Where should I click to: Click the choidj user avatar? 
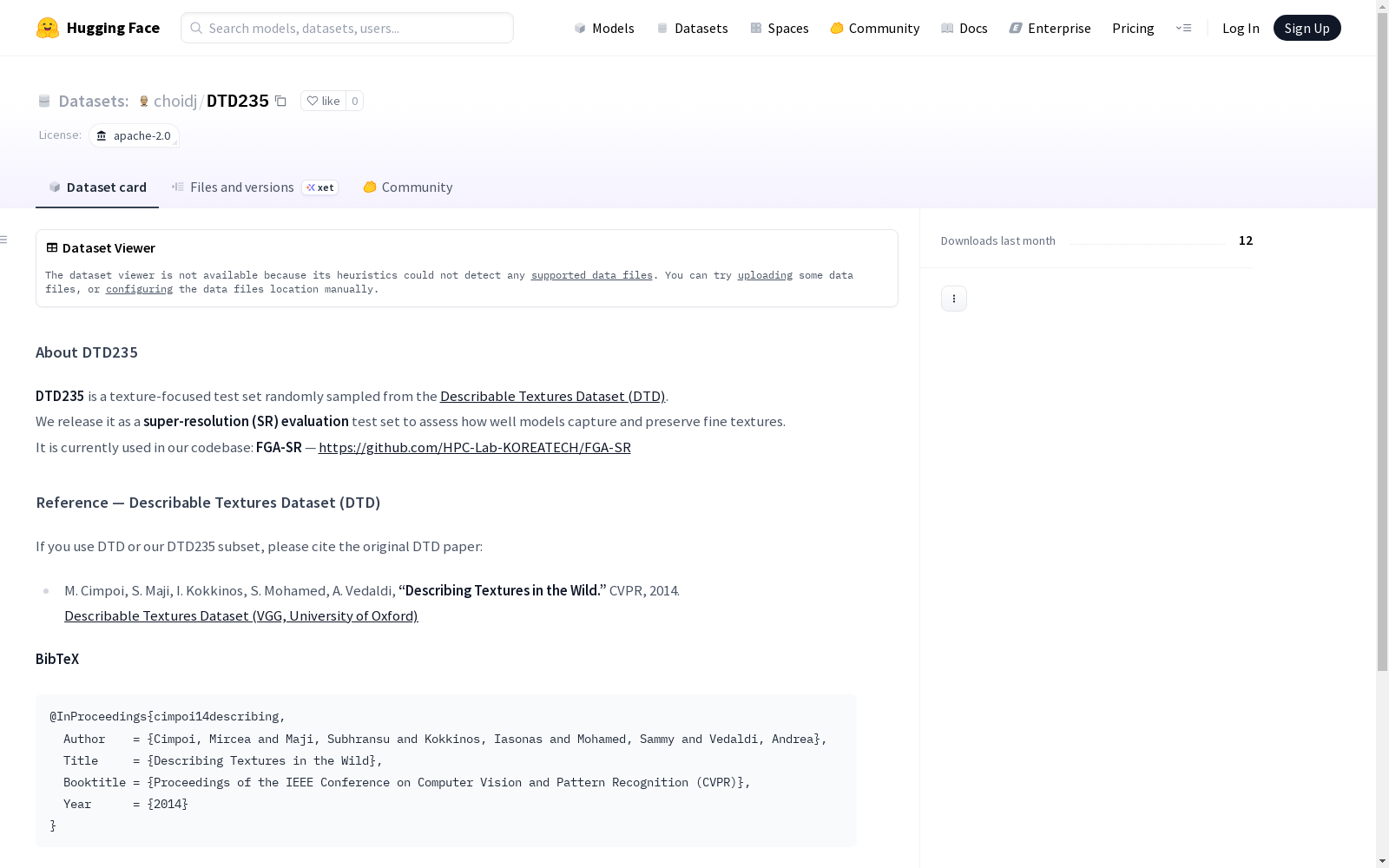(x=144, y=101)
